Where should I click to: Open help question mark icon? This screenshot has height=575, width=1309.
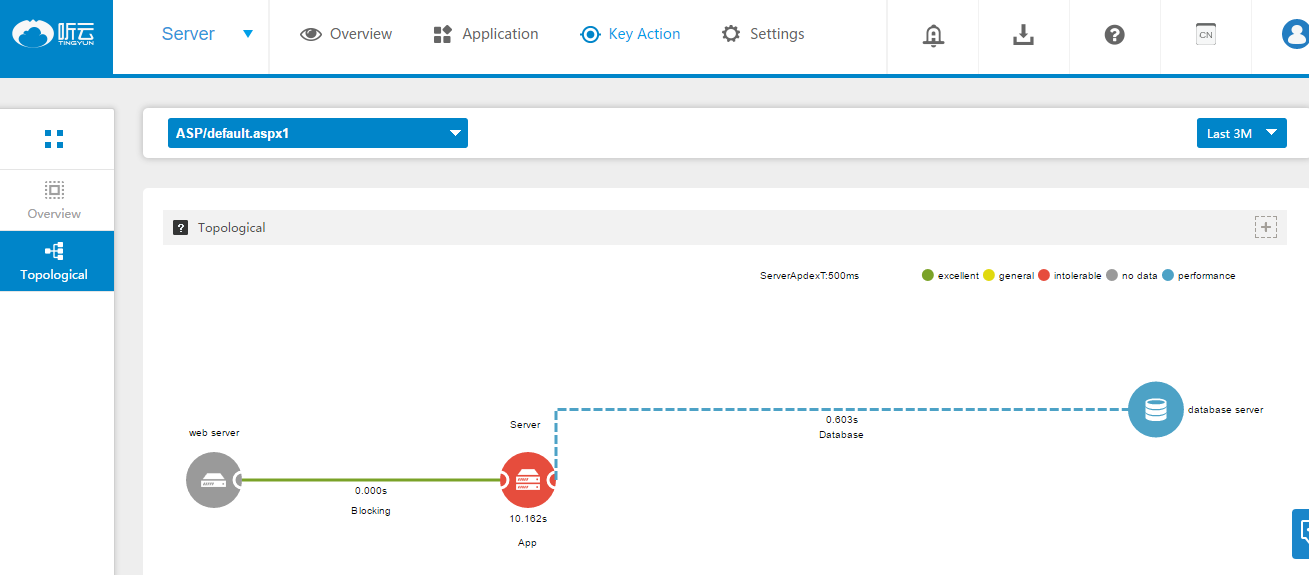pyautogui.click(x=1114, y=35)
